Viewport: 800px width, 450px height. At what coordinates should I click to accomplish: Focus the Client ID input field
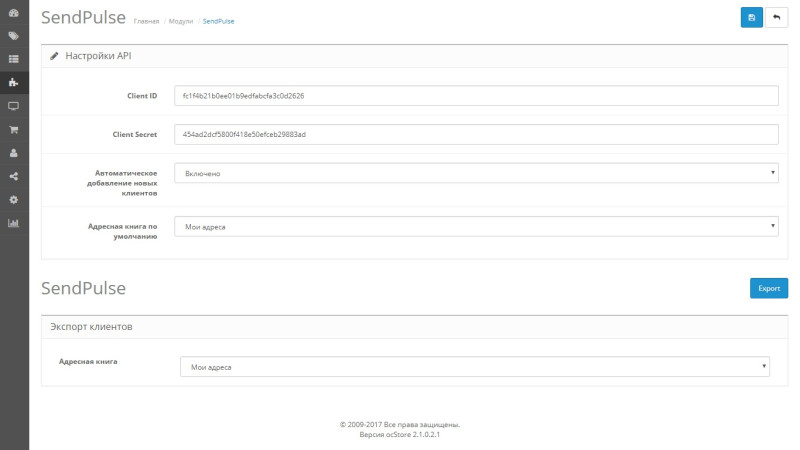point(477,95)
